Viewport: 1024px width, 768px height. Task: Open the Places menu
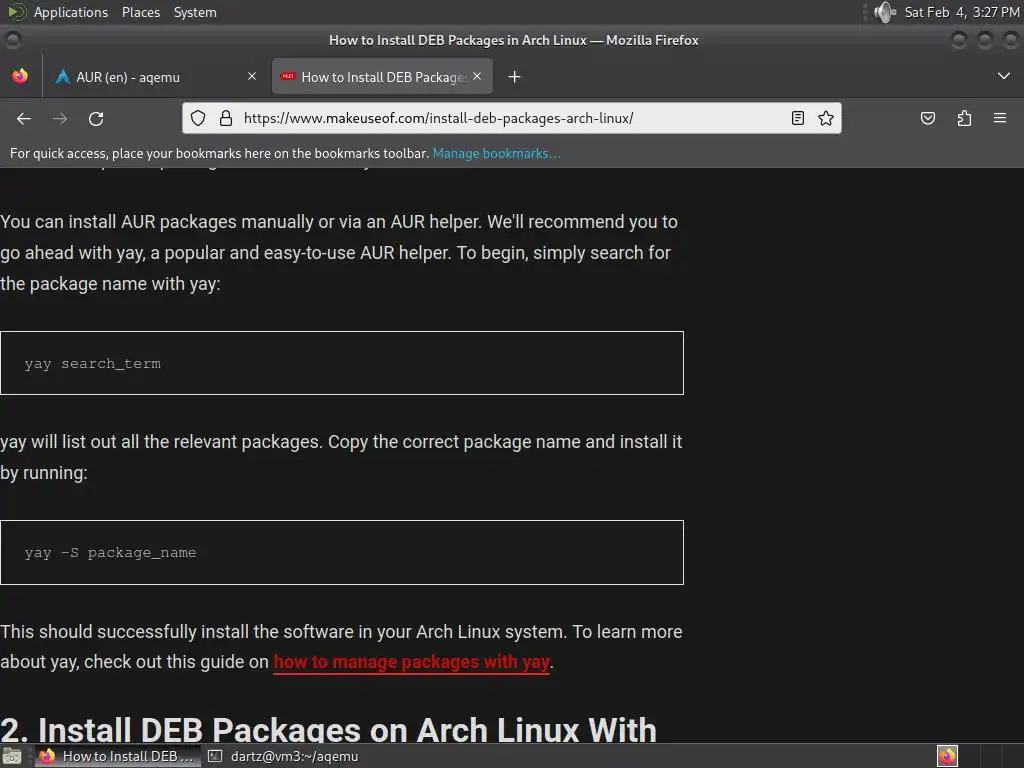pyautogui.click(x=140, y=12)
